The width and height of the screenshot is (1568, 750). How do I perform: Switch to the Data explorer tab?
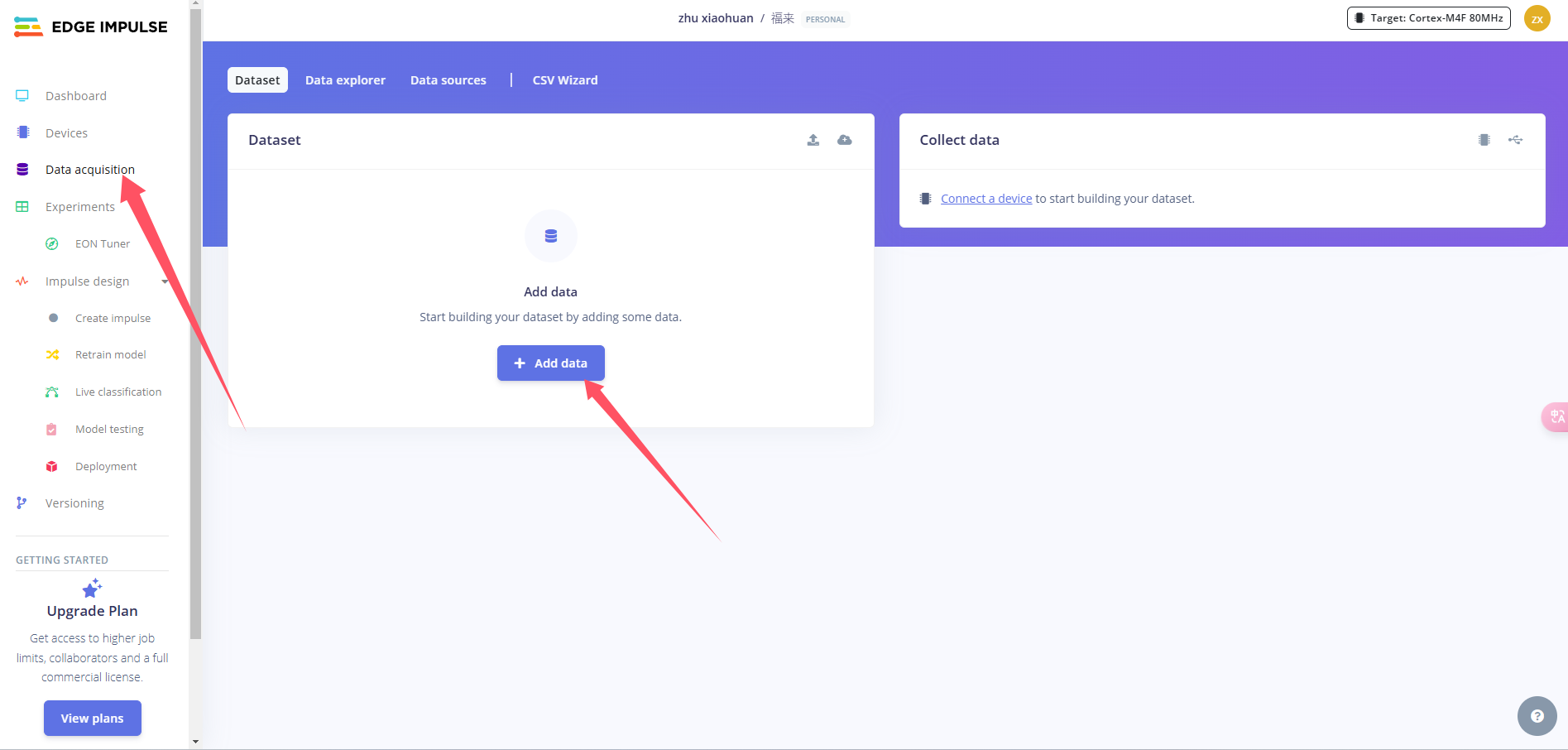coord(345,80)
